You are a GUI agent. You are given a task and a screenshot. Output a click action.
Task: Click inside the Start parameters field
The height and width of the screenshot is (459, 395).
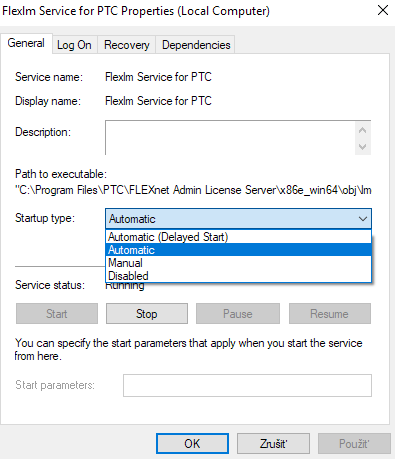[247, 385]
